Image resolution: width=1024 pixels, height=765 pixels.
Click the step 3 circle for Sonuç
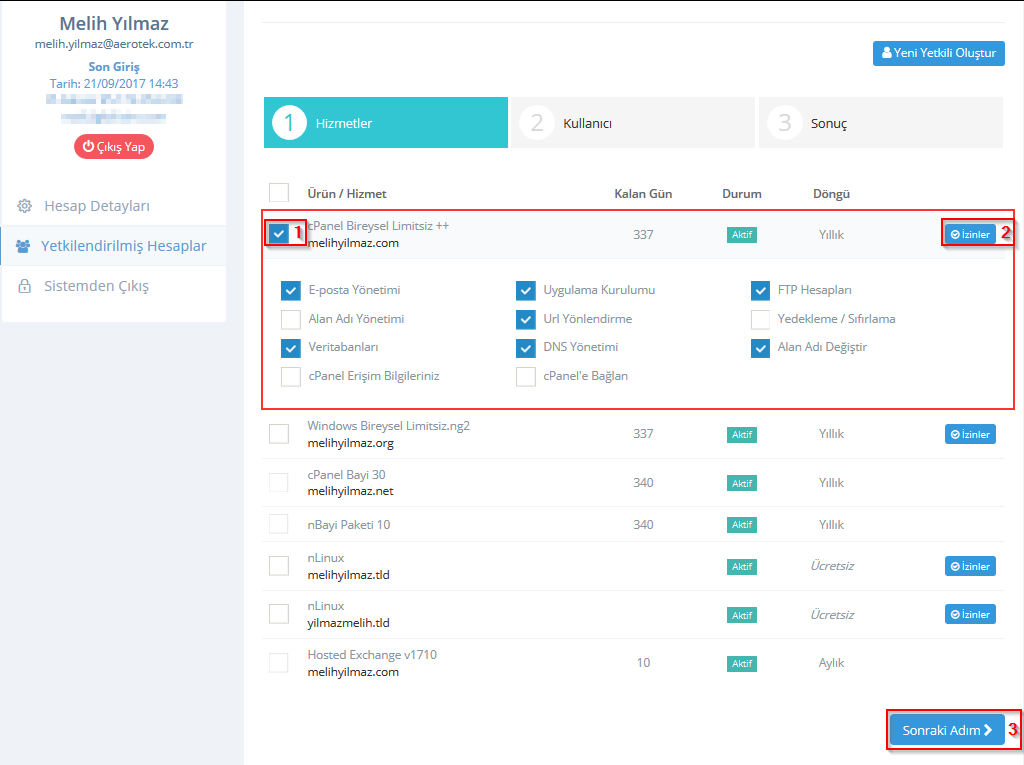[784, 123]
